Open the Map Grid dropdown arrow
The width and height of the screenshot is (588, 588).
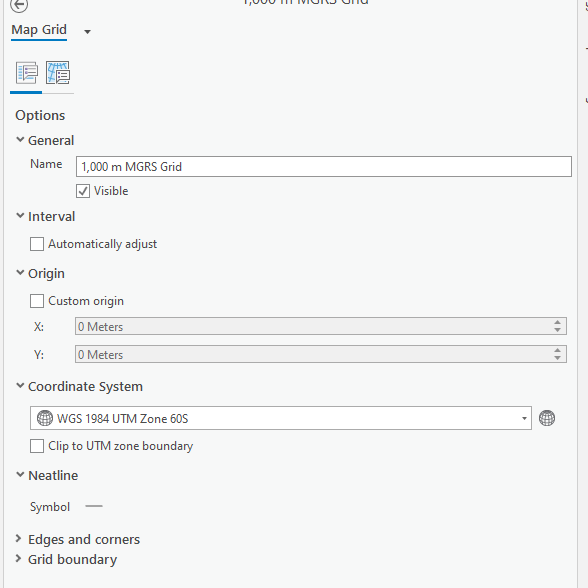87,32
